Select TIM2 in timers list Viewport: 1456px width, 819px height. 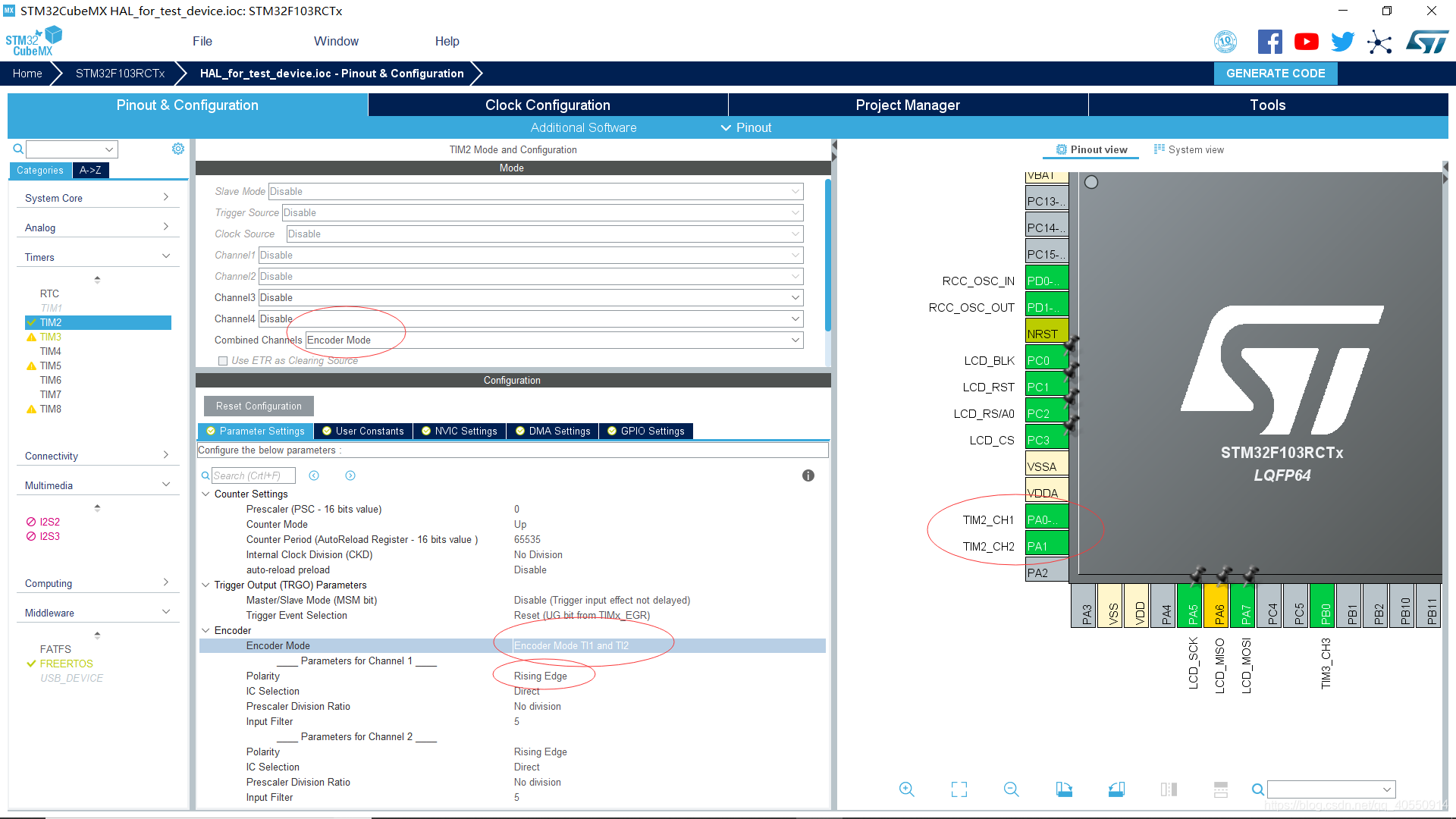(x=51, y=322)
